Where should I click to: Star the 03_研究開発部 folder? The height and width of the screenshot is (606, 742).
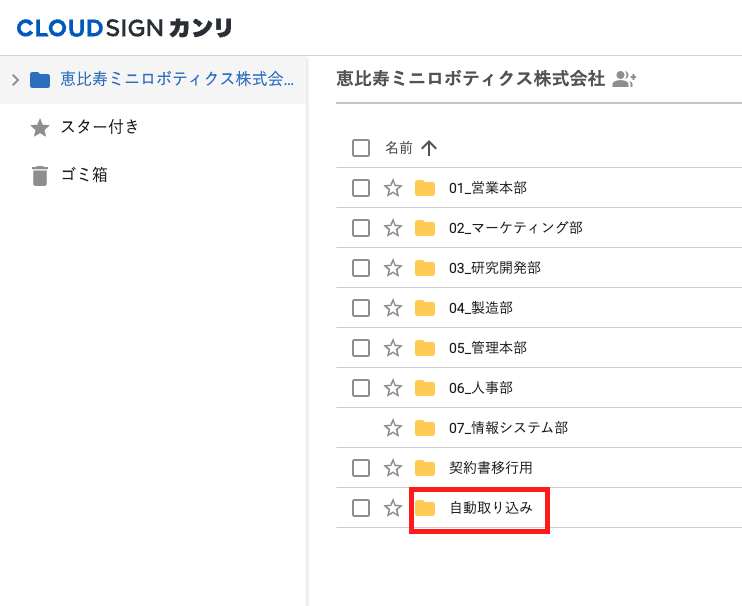point(393,268)
